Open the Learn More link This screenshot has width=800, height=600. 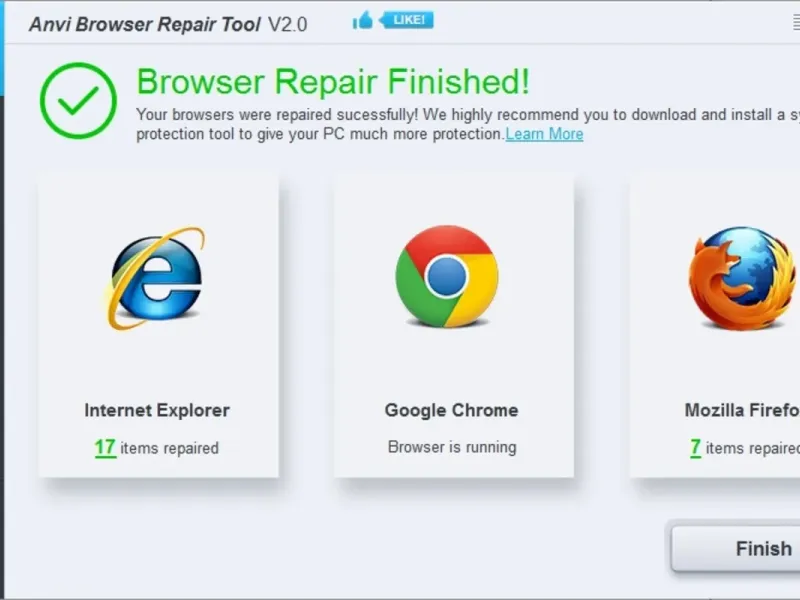(544, 134)
